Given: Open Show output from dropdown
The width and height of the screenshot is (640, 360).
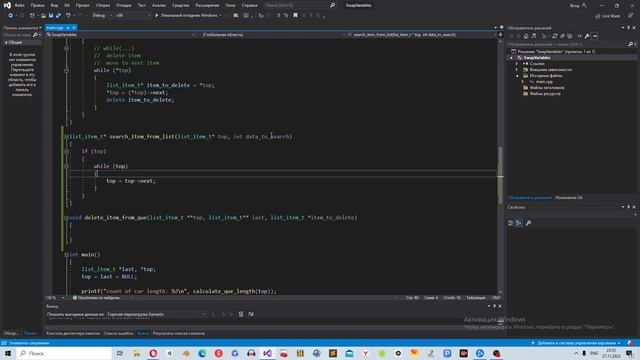Looking at the screenshot, I should coord(156,314).
